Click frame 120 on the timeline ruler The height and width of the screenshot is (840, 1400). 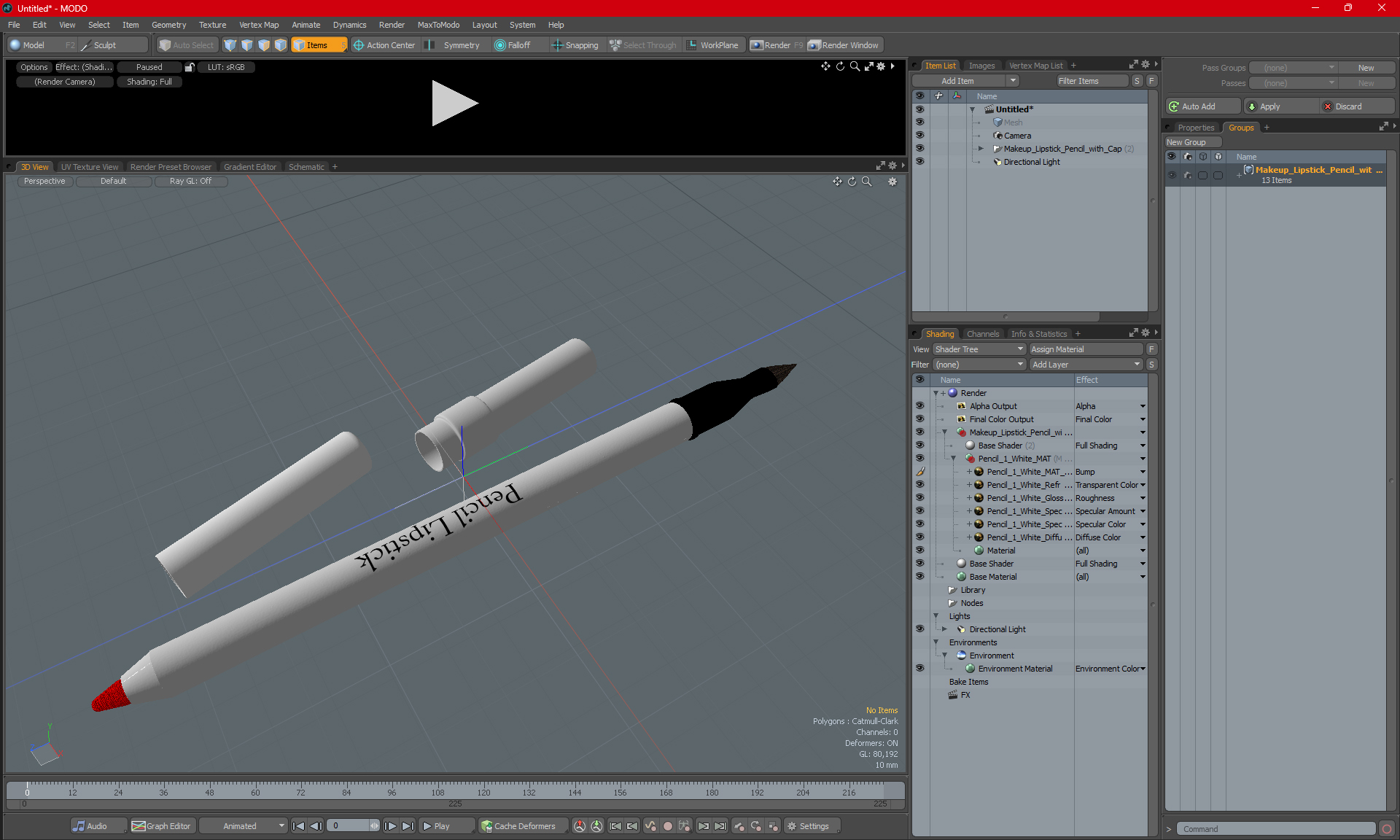[483, 789]
